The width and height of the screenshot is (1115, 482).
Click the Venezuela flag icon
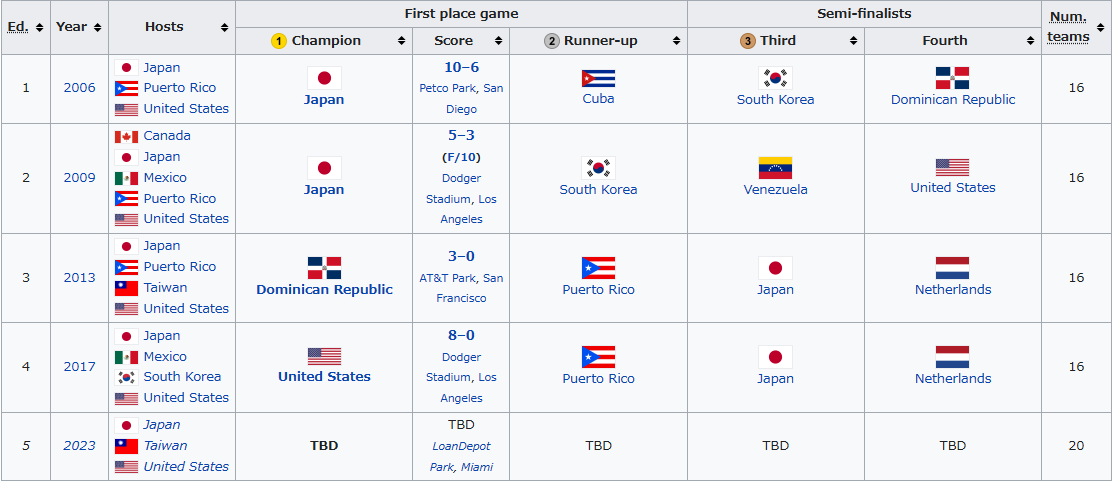(775, 168)
